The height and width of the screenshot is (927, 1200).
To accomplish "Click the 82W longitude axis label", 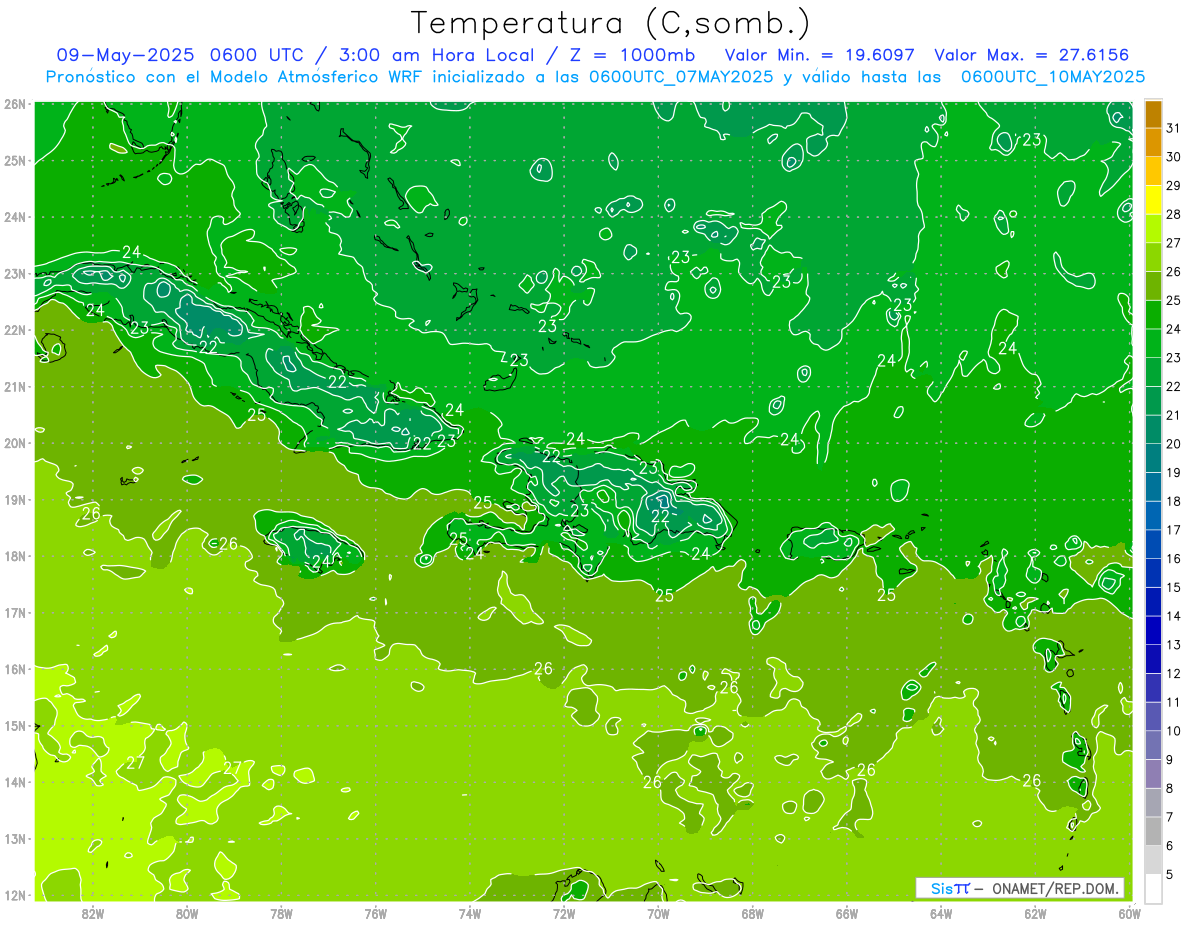I will point(93,913).
